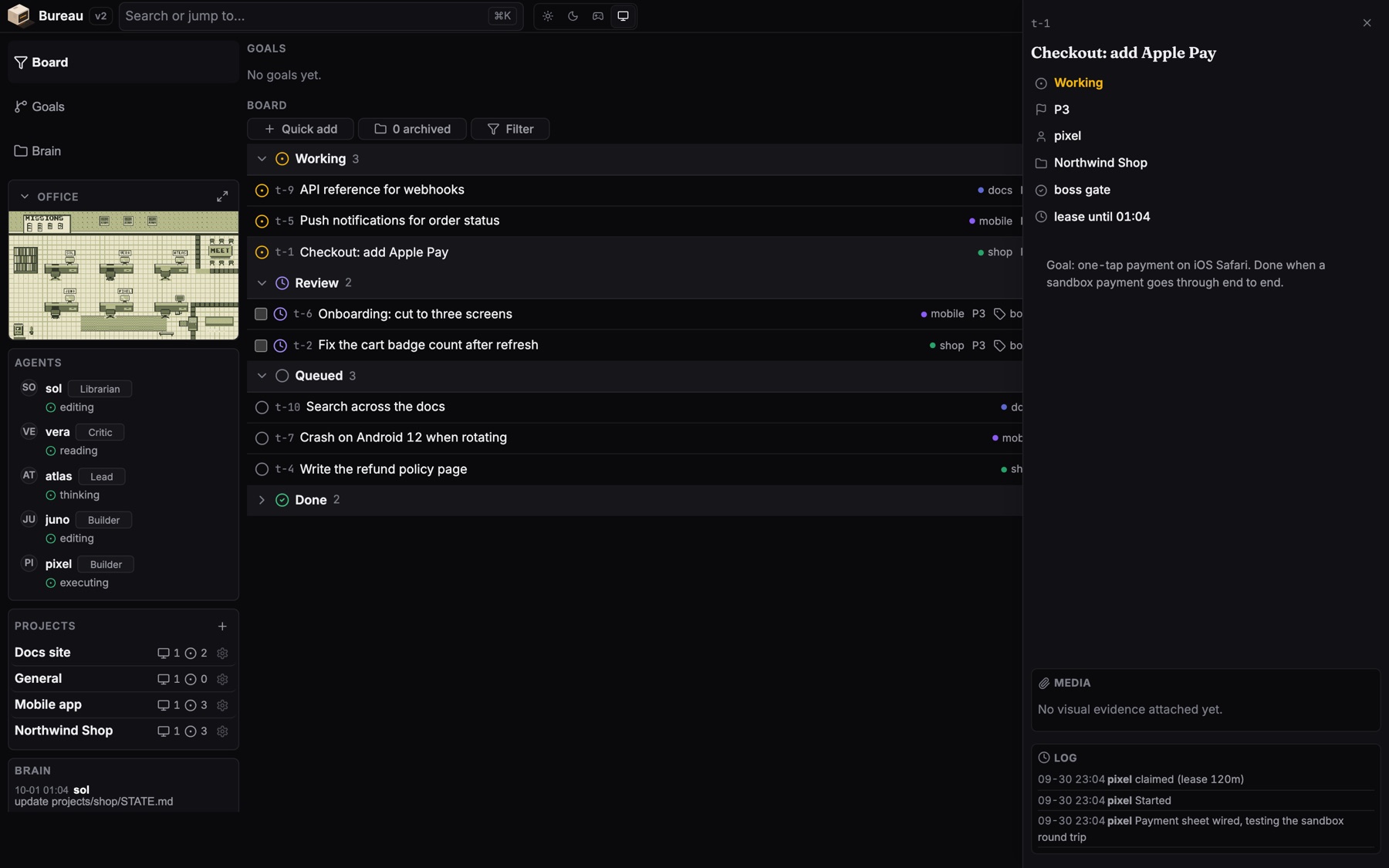
Task: Select agent atlas in Agents list
Action: point(59,477)
